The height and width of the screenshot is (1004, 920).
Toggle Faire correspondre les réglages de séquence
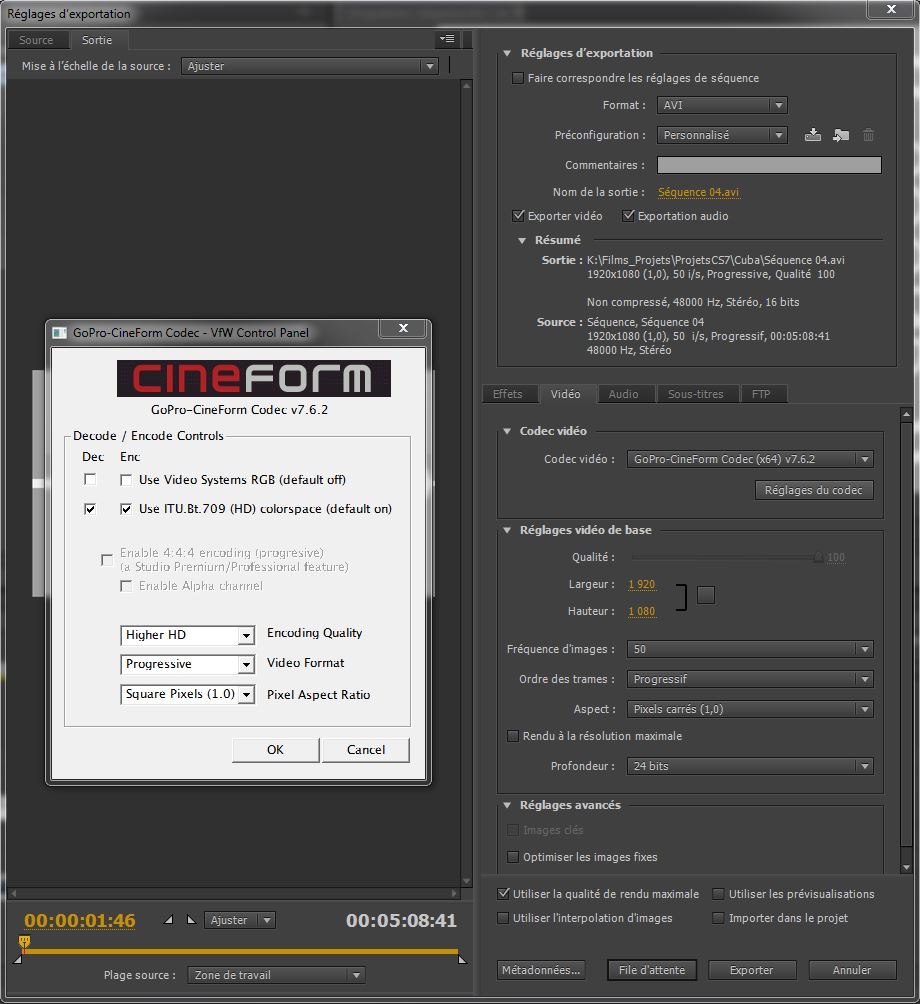coord(518,78)
